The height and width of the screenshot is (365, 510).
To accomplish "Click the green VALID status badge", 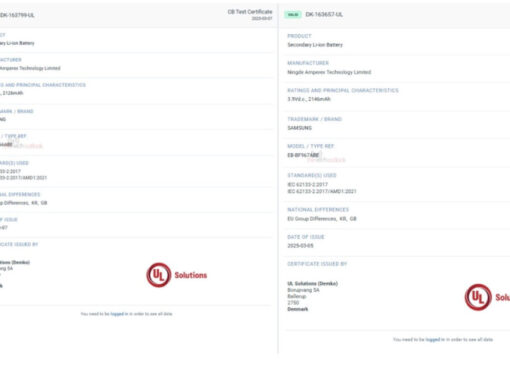I will coord(293,15).
